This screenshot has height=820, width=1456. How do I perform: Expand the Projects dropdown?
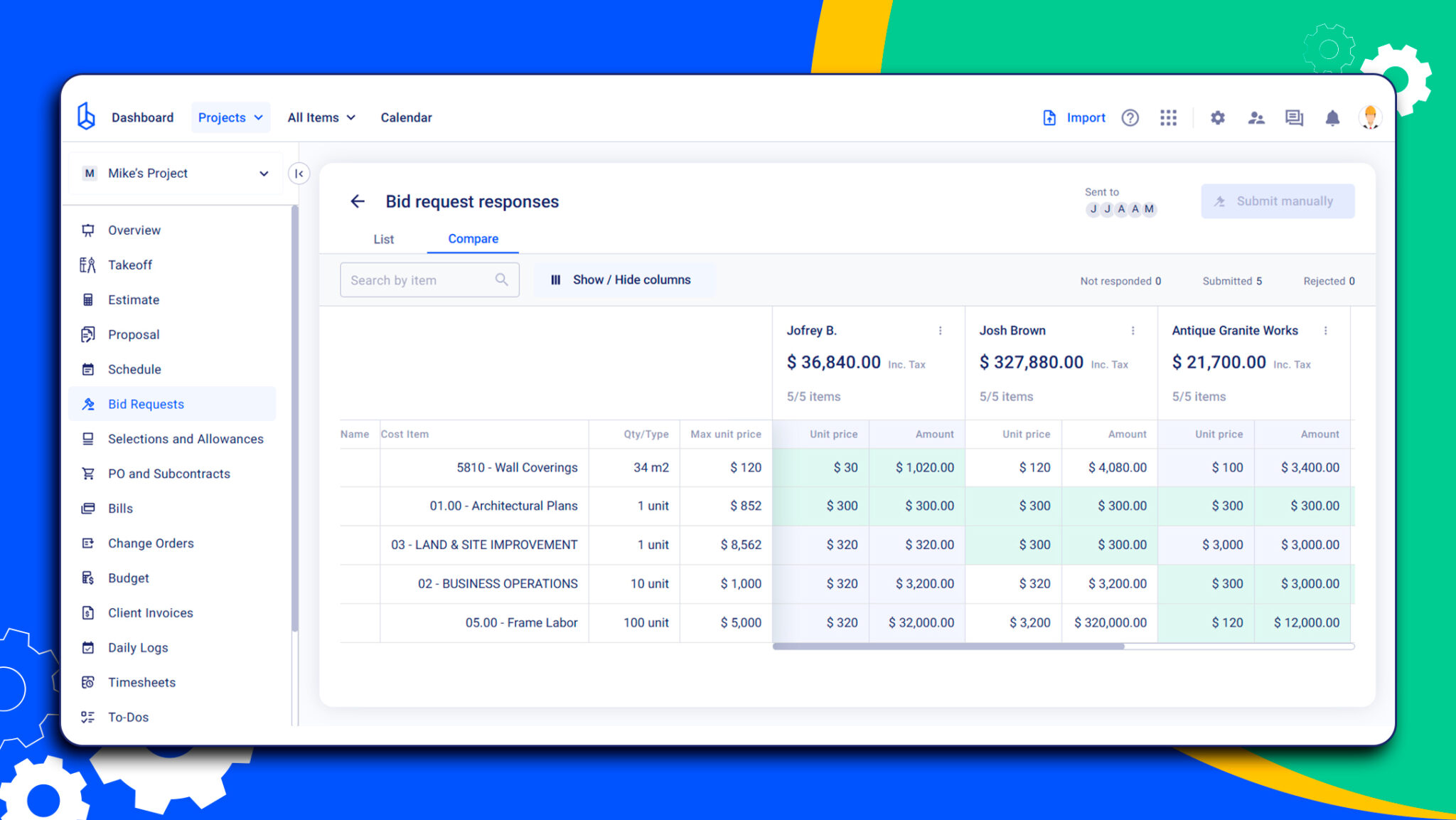coord(230,118)
